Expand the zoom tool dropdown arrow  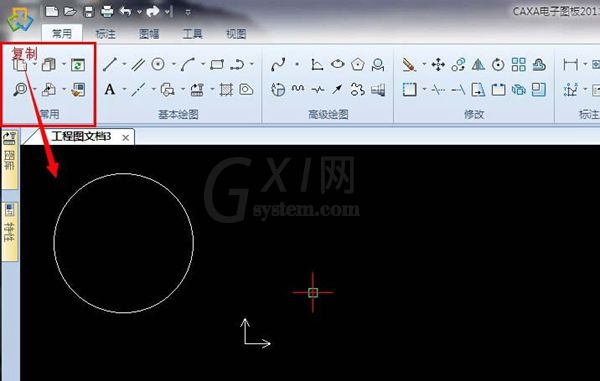34,90
